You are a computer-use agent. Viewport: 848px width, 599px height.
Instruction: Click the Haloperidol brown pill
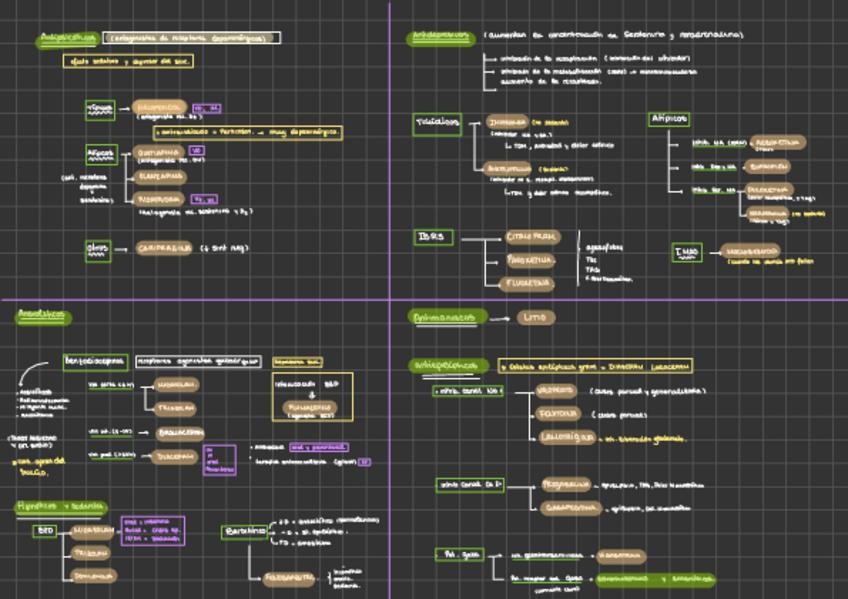click(x=160, y=107)
